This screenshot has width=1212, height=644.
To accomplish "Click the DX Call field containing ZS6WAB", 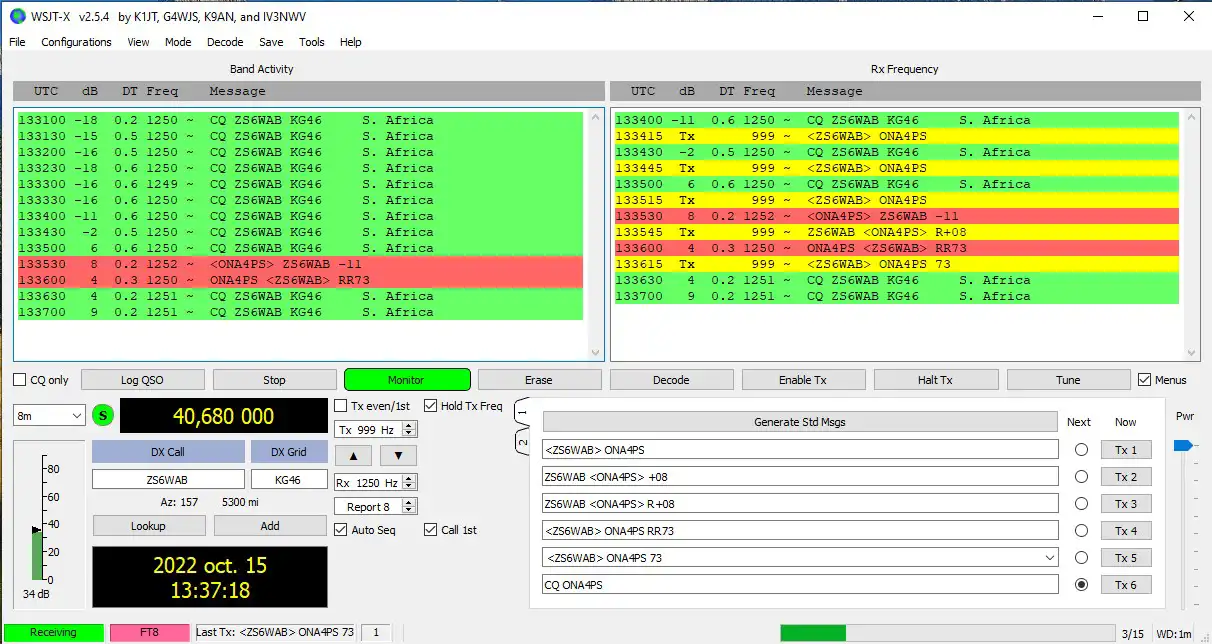I will (168, 480).
